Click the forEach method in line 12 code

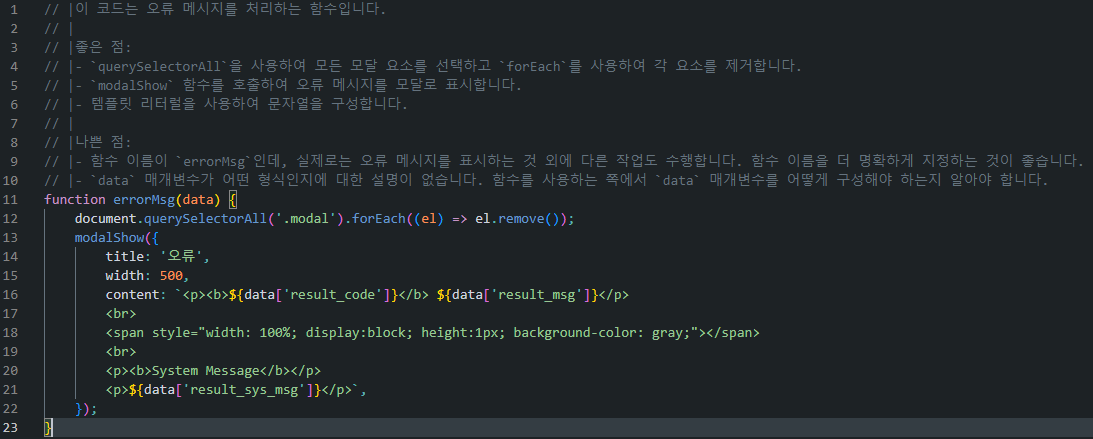(x=378, y=219)
